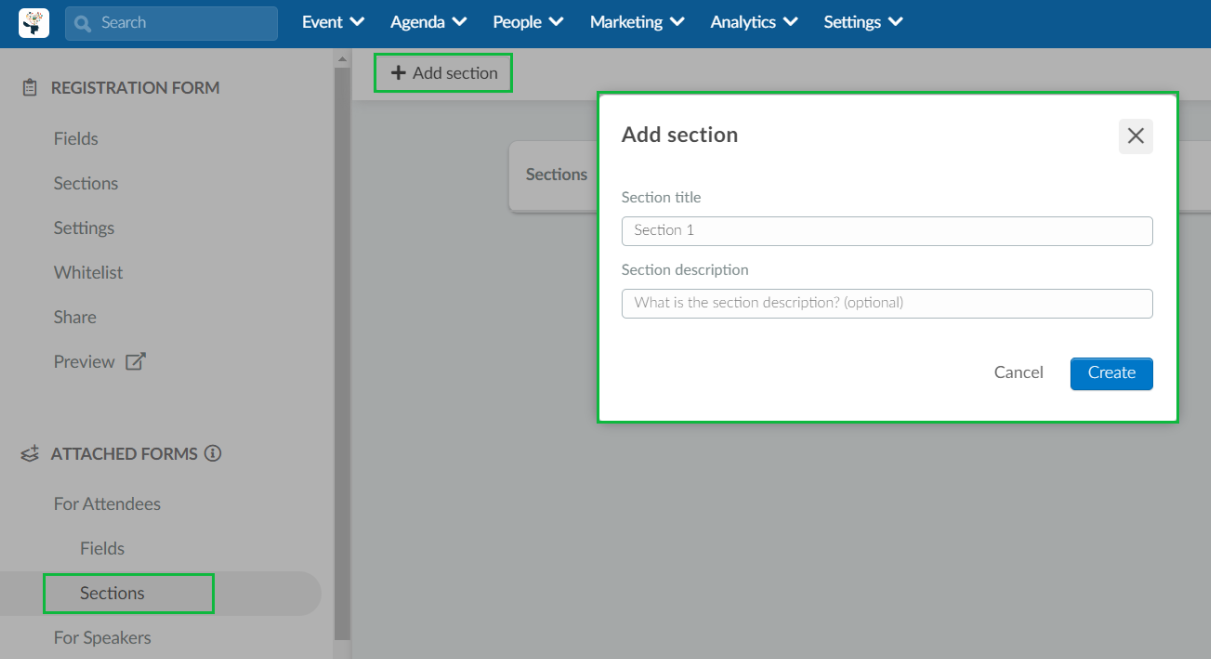
Task: Click the app logo icon
Action: click(34, 23)
